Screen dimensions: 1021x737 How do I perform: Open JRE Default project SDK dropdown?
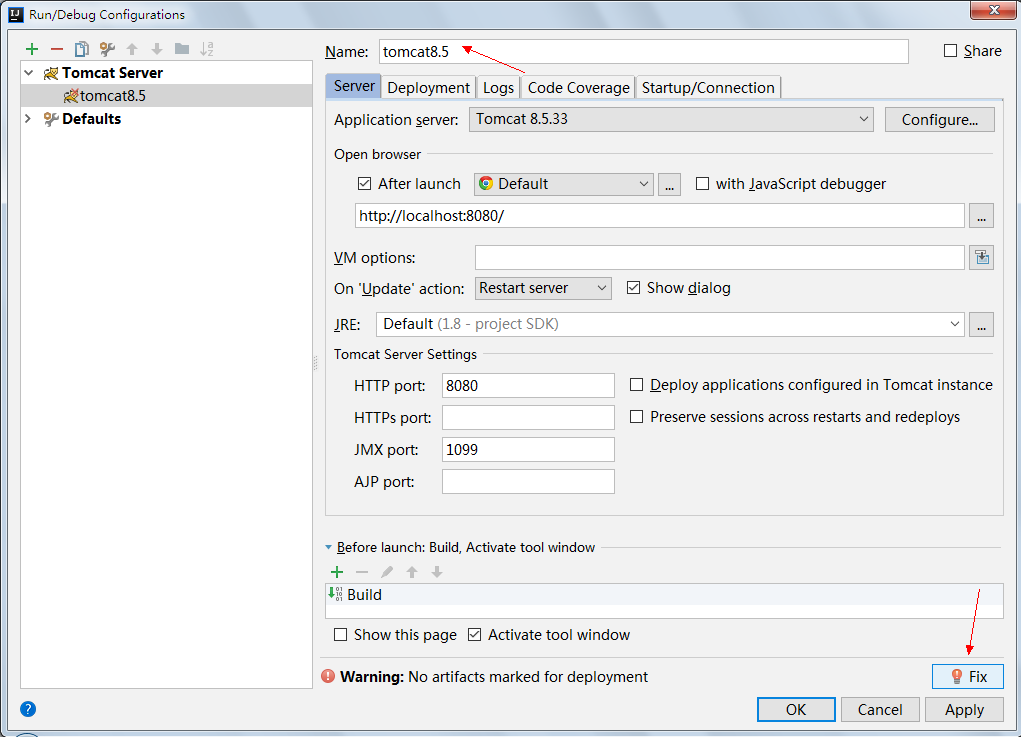(671, 324)
